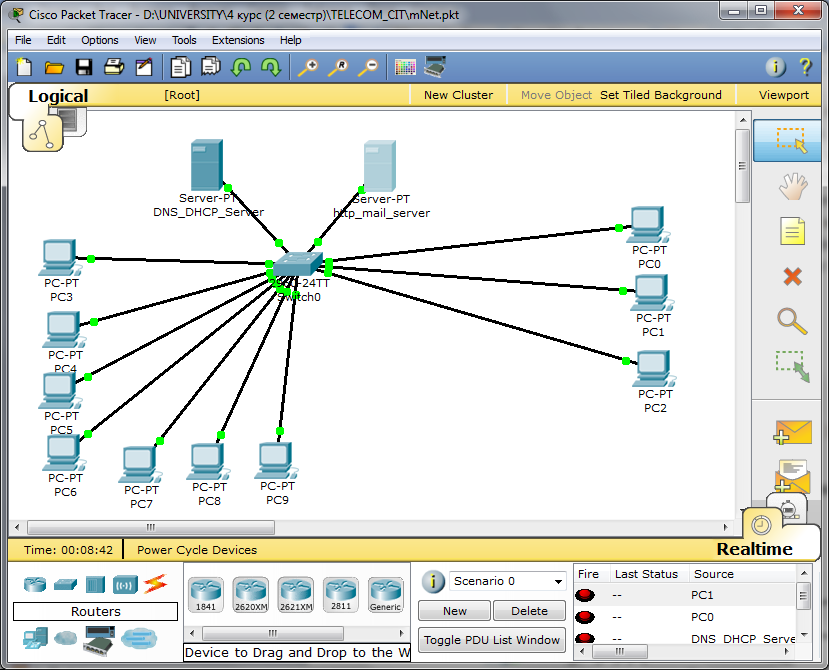Click the Undo green arrow

click(x=241, y=67)
